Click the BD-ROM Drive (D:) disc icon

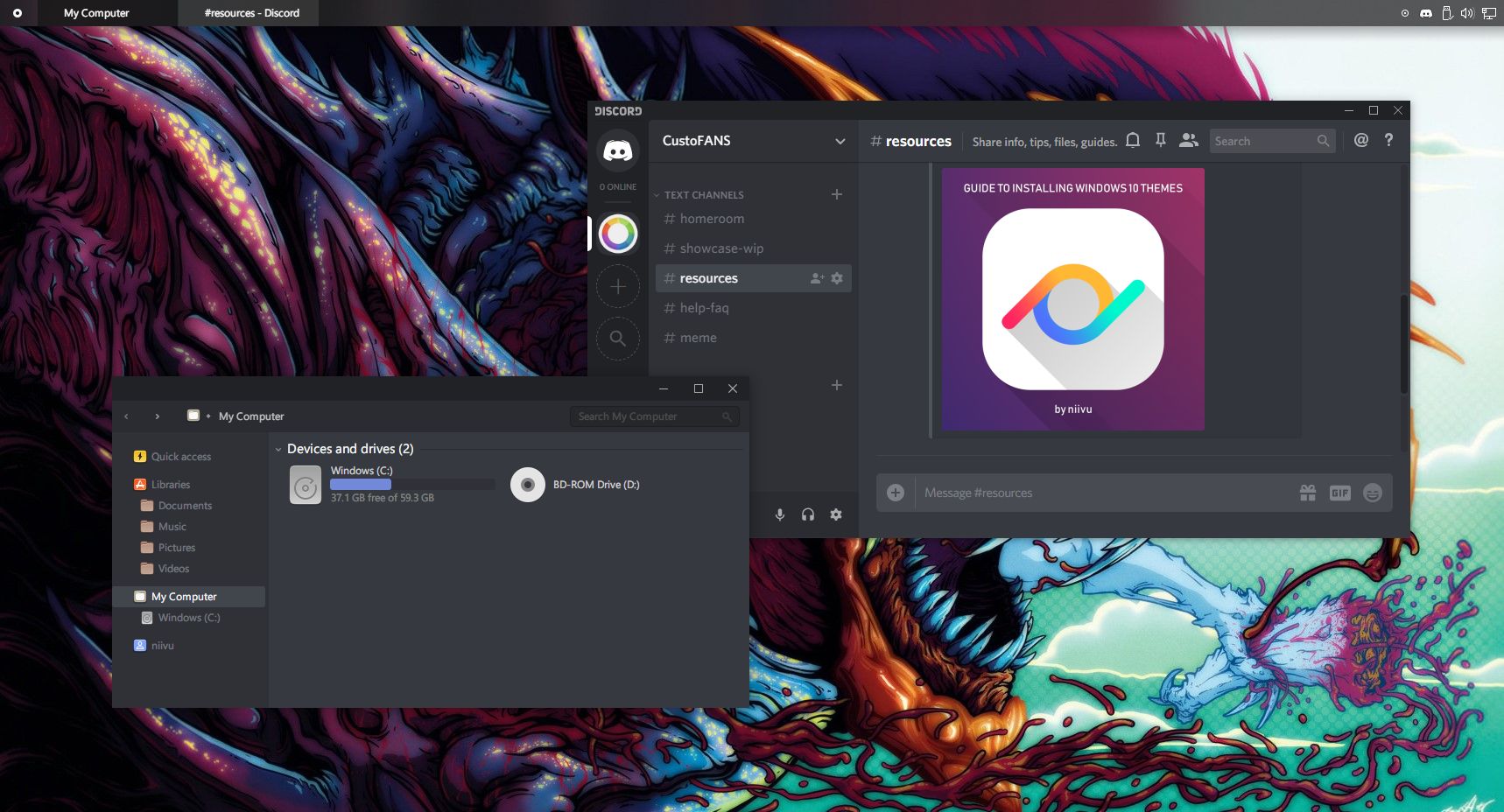coord(528,485)
